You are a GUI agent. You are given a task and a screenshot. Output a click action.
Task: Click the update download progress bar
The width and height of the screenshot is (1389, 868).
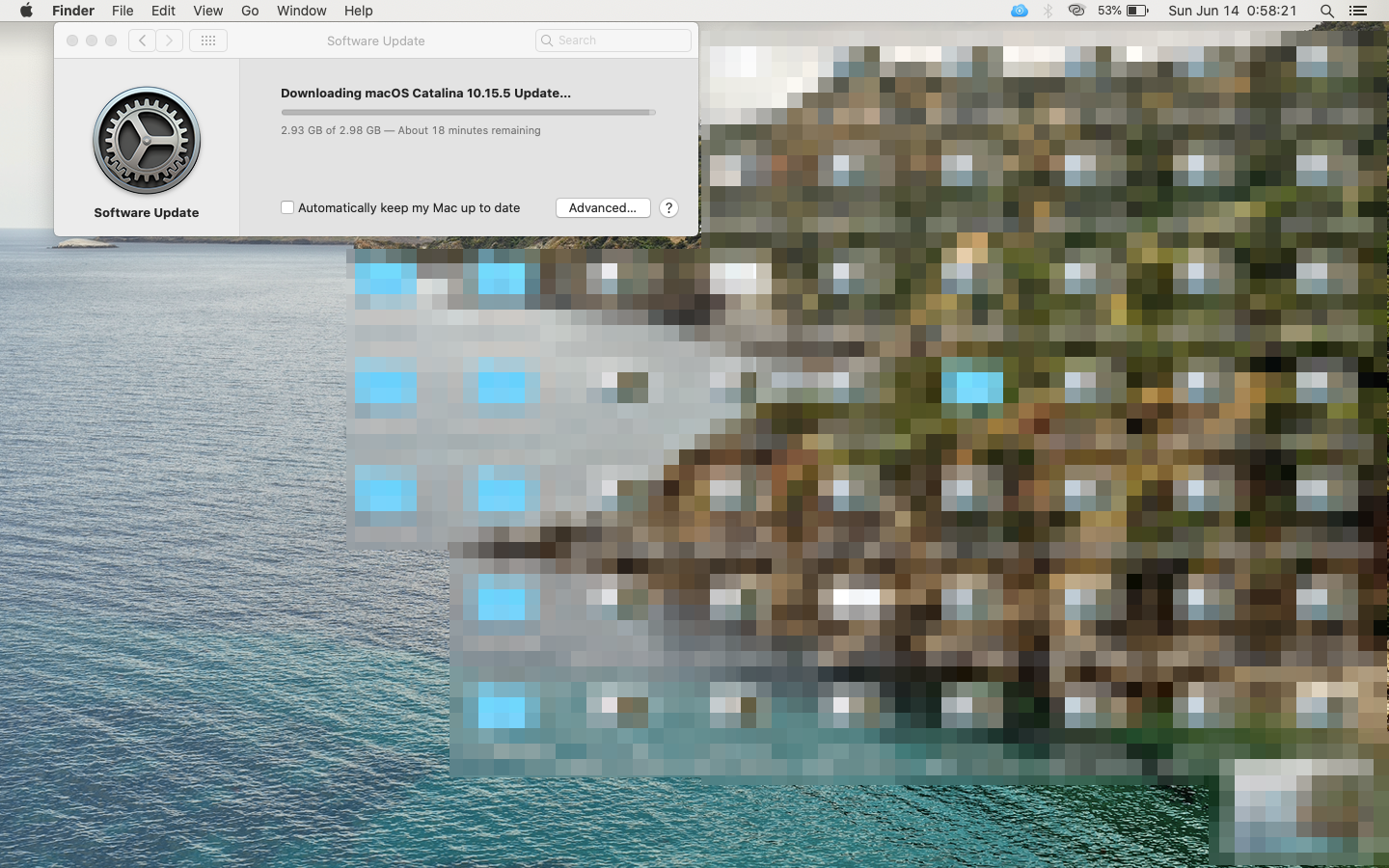click(468, 112)
